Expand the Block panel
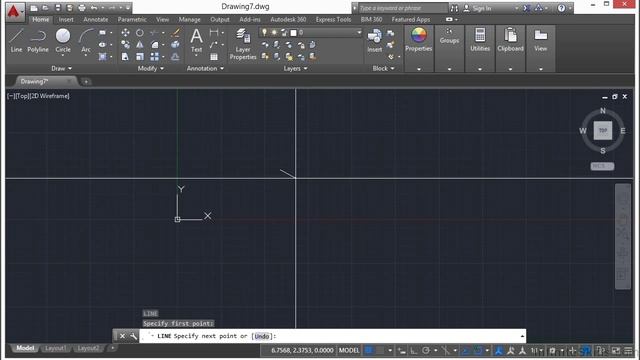 383,68
